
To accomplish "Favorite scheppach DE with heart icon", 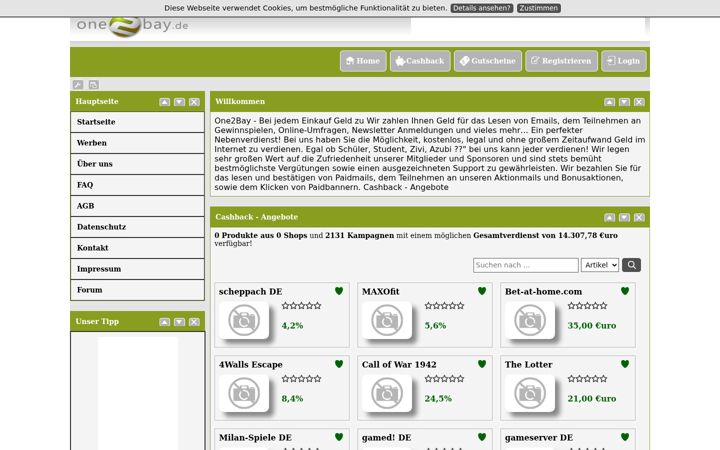I will point(339,291).
